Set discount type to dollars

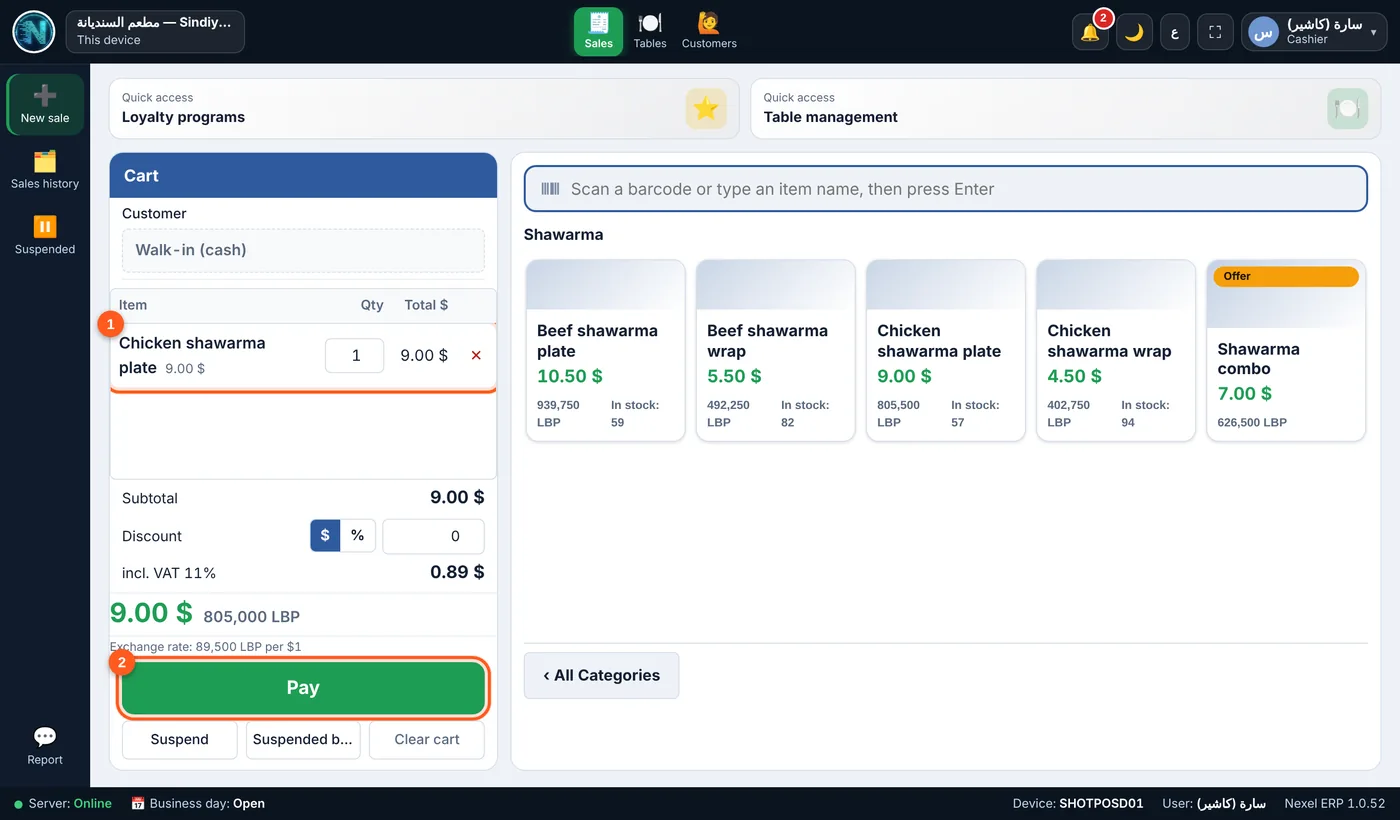tap(325, 536)
